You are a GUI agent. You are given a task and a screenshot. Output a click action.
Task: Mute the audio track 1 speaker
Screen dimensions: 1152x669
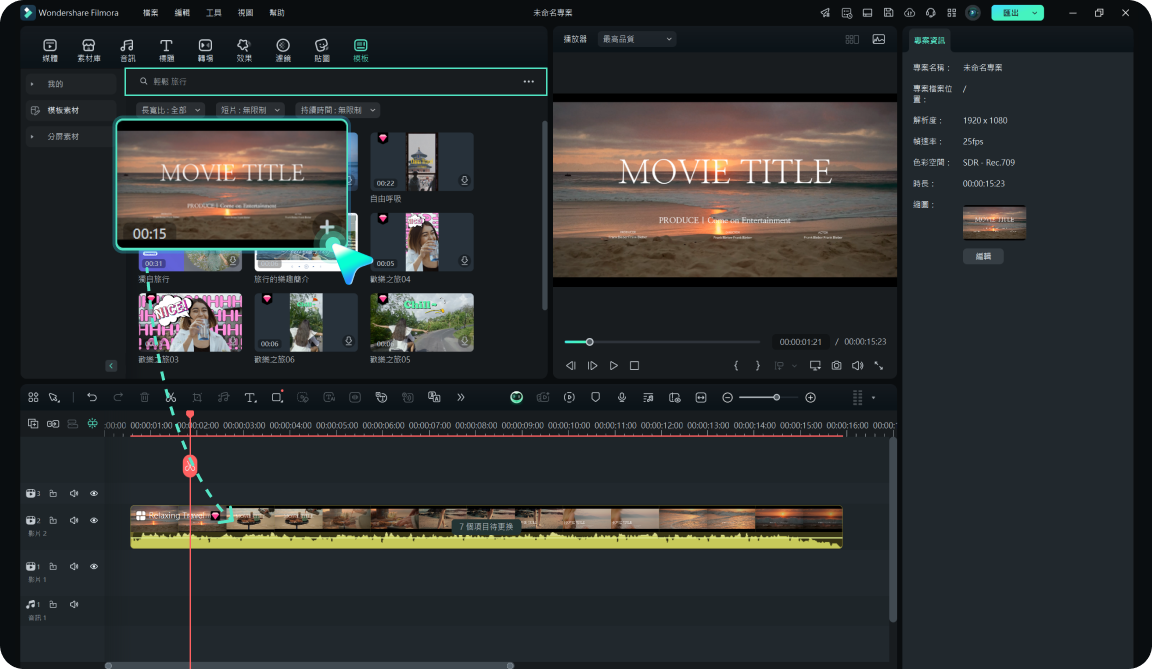click(74, 604)
